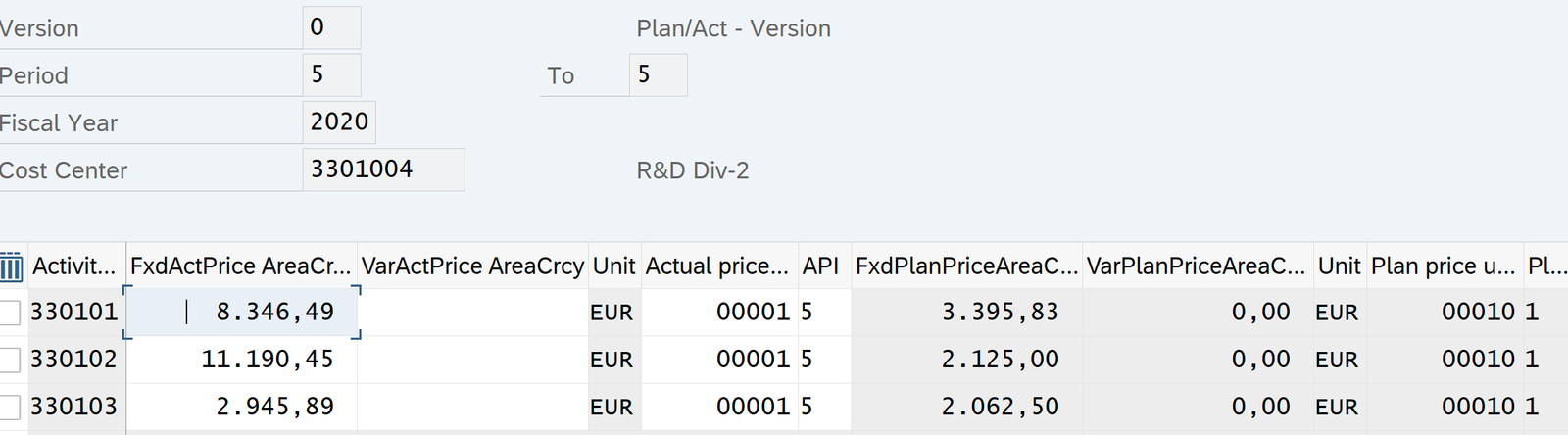
Task: Edit fixed actual price cell 8.346,49
Action: pos(241,313)
